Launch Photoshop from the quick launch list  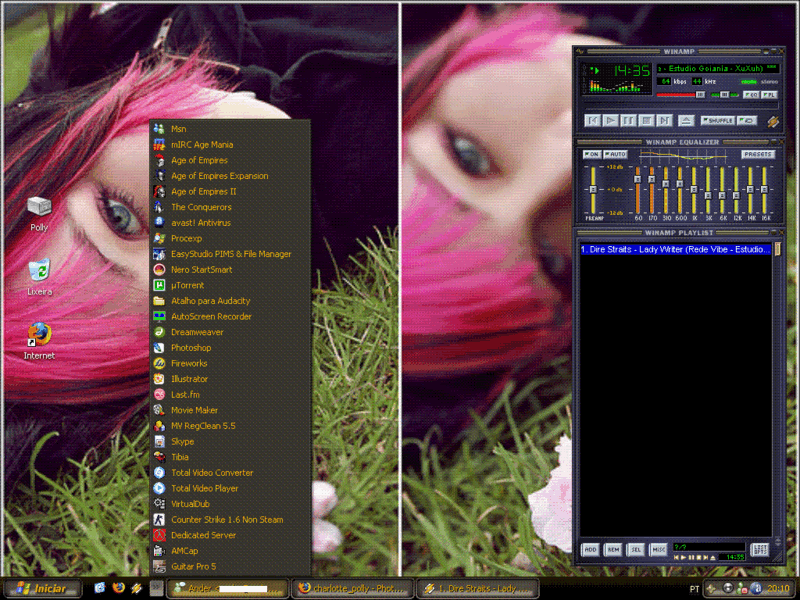(191, 348)
